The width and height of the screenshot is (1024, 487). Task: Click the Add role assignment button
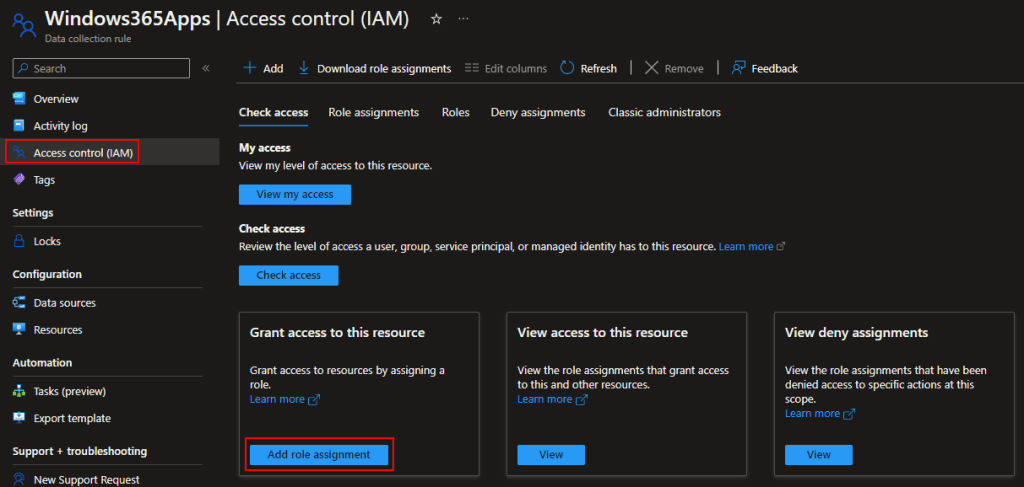319,454
